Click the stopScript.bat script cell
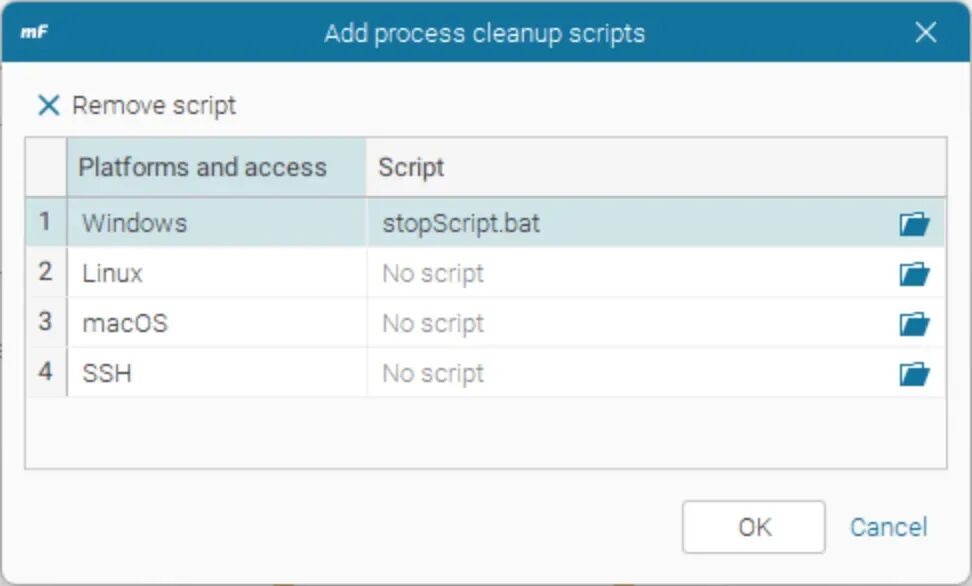 (x=461, y=223)
